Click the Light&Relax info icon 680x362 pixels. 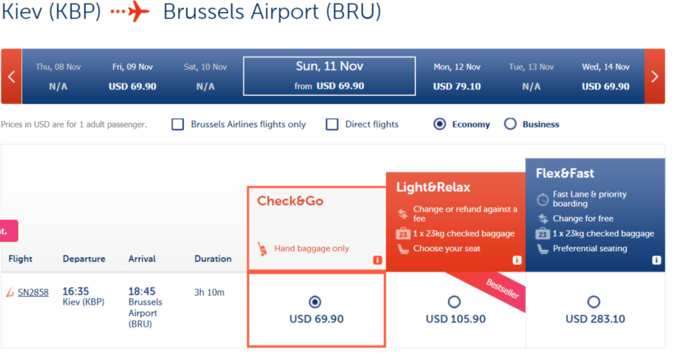click(517, 260)
